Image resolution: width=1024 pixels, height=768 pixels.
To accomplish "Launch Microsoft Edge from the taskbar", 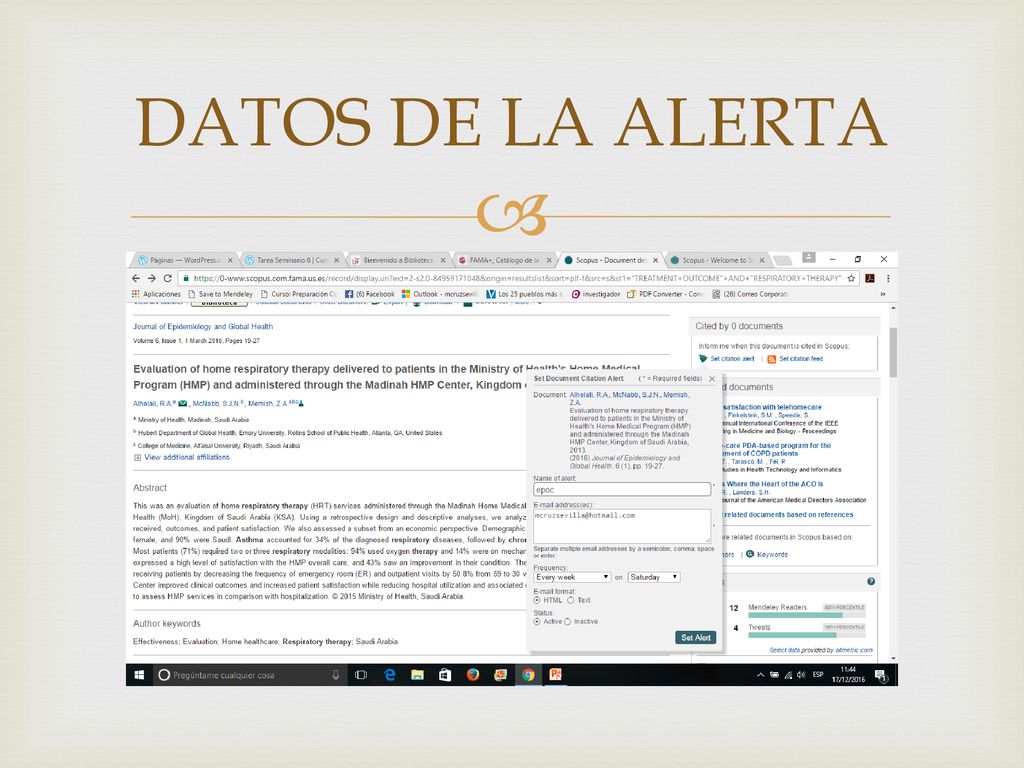I will point(390,675).
